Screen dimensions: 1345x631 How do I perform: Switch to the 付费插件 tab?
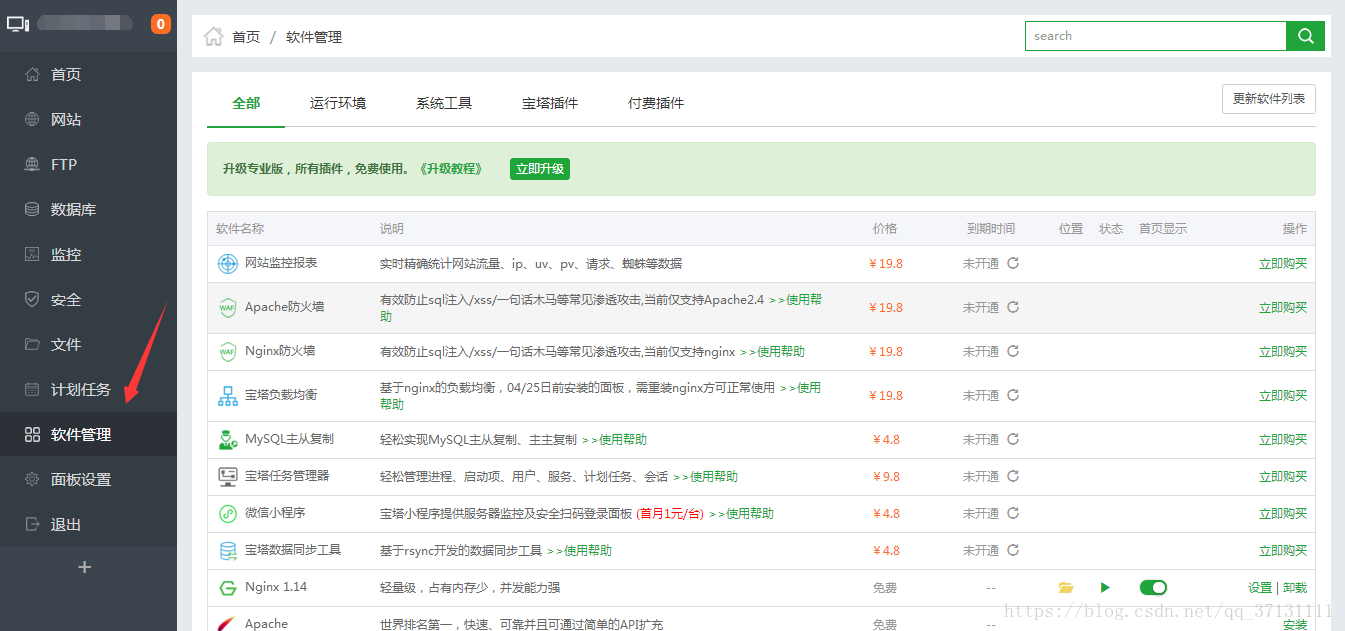[x=656, y=103]
